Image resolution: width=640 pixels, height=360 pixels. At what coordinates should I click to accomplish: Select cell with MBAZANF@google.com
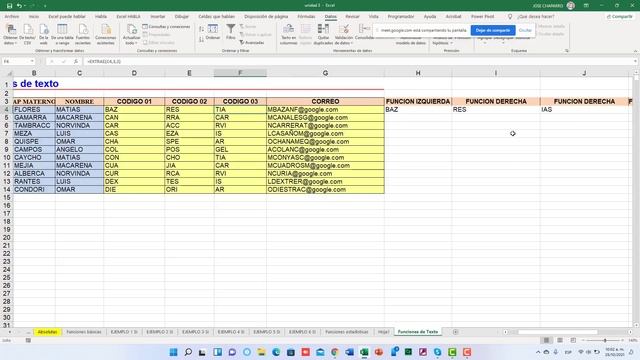point(325,109)
